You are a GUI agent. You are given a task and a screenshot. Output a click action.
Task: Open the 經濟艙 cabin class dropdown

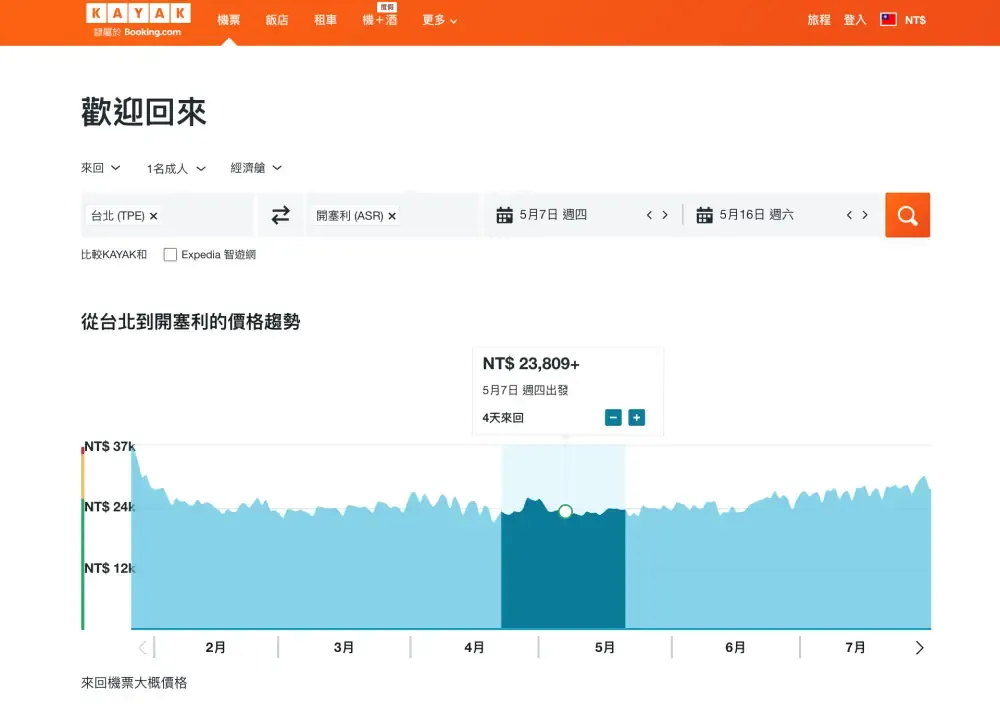[x=255, y=168]
